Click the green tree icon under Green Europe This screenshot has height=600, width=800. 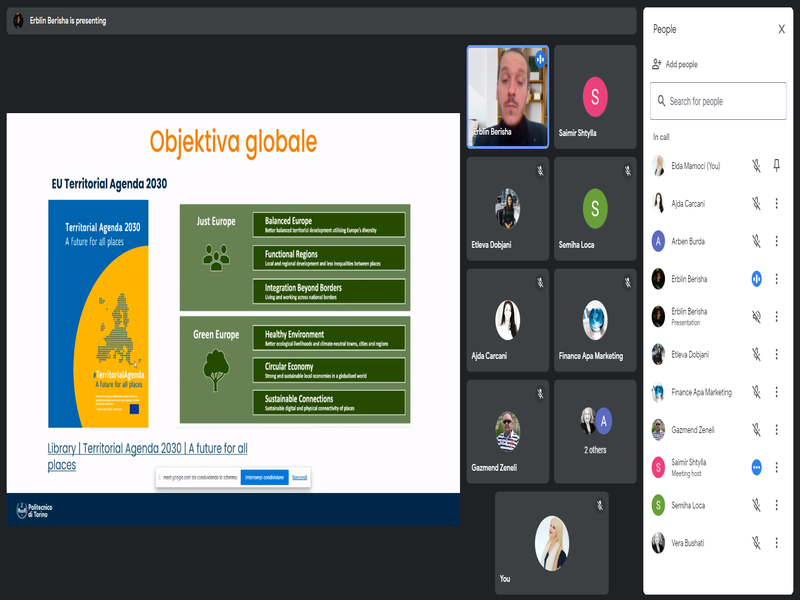pyautogui.click(x=216, y=370)
